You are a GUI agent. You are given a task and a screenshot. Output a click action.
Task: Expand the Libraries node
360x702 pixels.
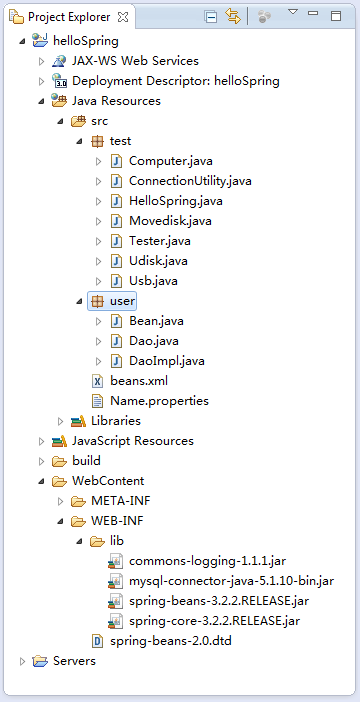[x=60, y=421]
